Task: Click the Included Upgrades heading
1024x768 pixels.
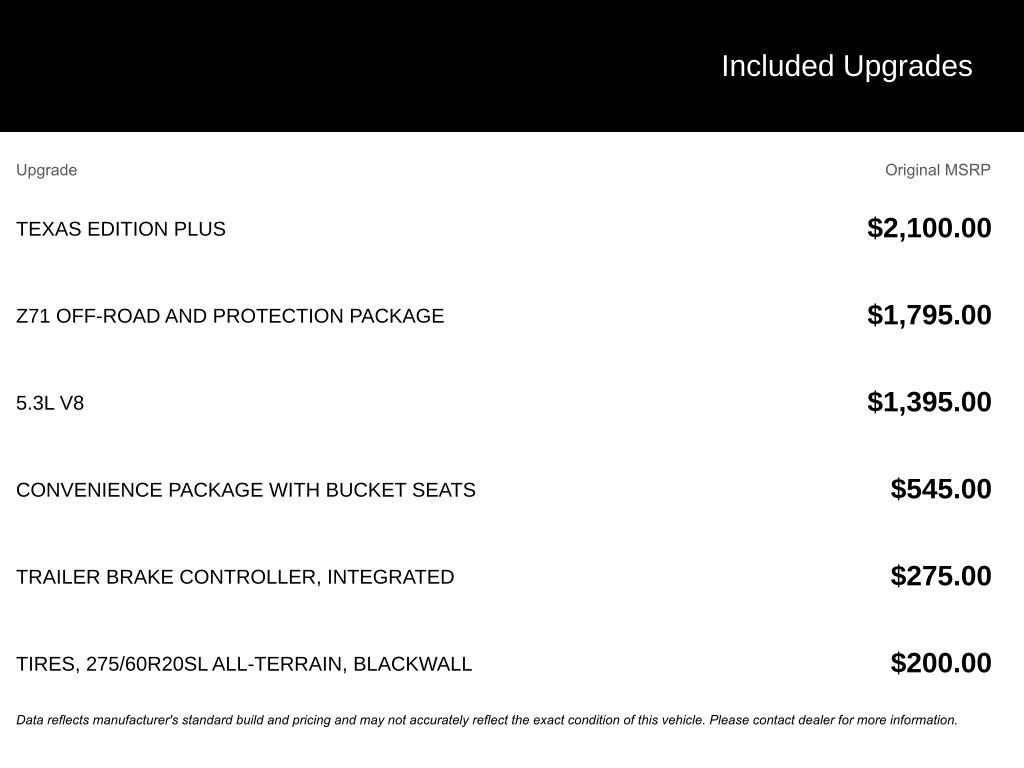Action: click(846, 67)
